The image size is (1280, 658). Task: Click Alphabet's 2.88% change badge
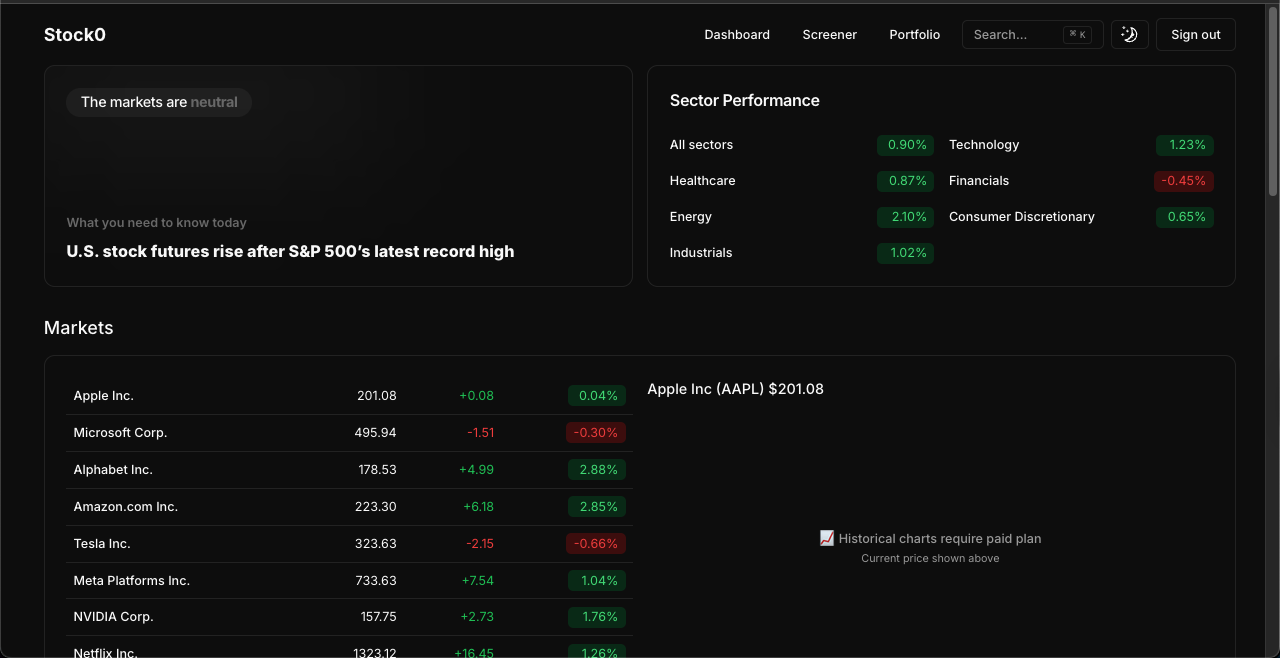click(x=597, y=470)
